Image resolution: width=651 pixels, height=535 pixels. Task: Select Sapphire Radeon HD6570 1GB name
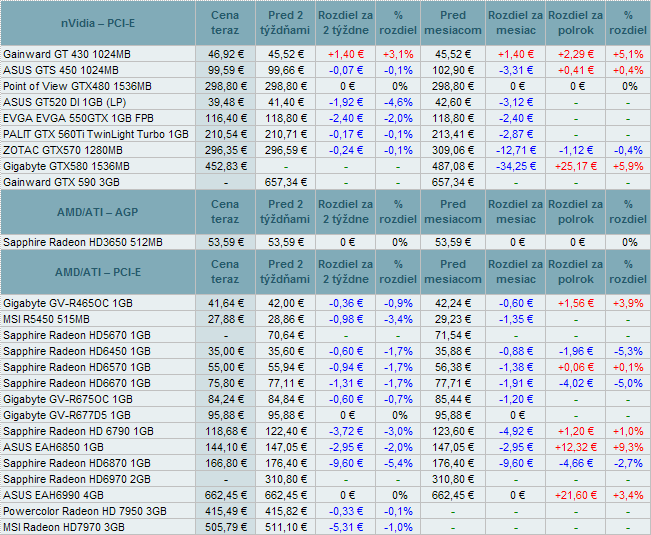coord(77,367)
